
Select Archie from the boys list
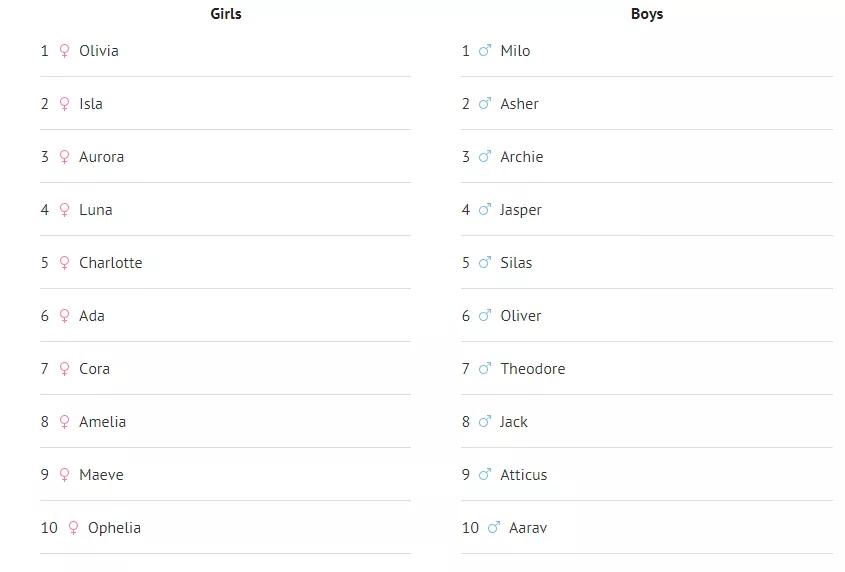click(x=522, y=157)
